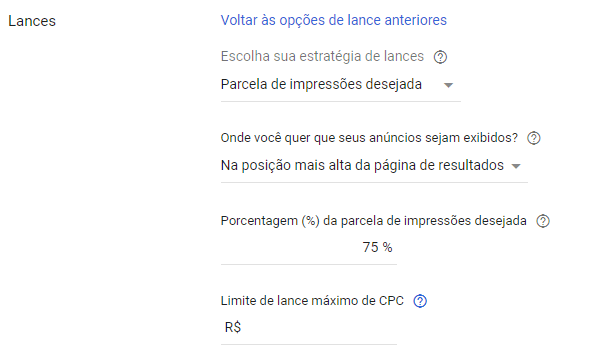Open help icon beside bidding strategy label

coord(440,57)
